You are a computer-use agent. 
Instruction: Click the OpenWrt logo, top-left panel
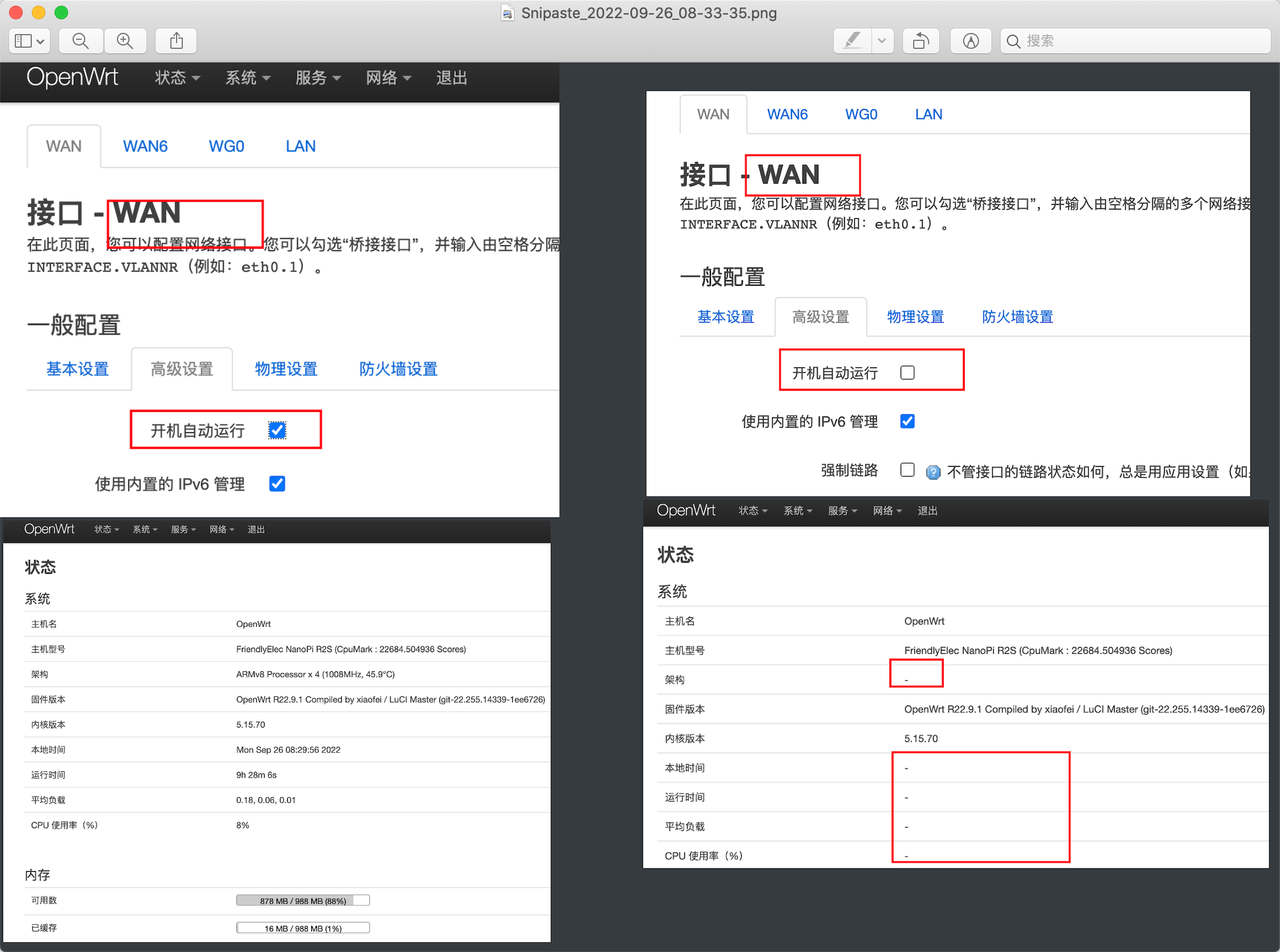coord(72,77)
